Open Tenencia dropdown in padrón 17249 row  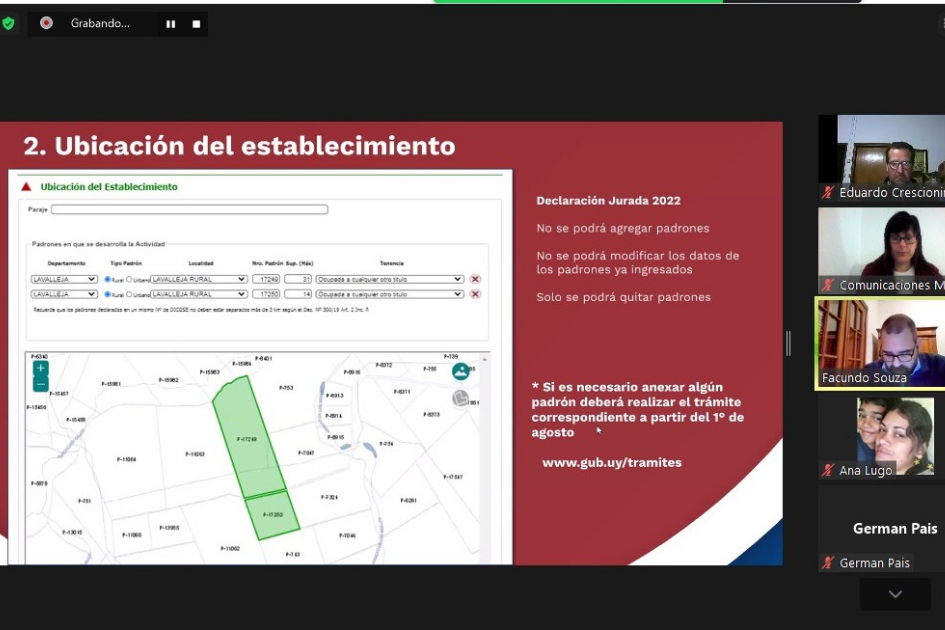pyautogui.click(x=389, y=279)
